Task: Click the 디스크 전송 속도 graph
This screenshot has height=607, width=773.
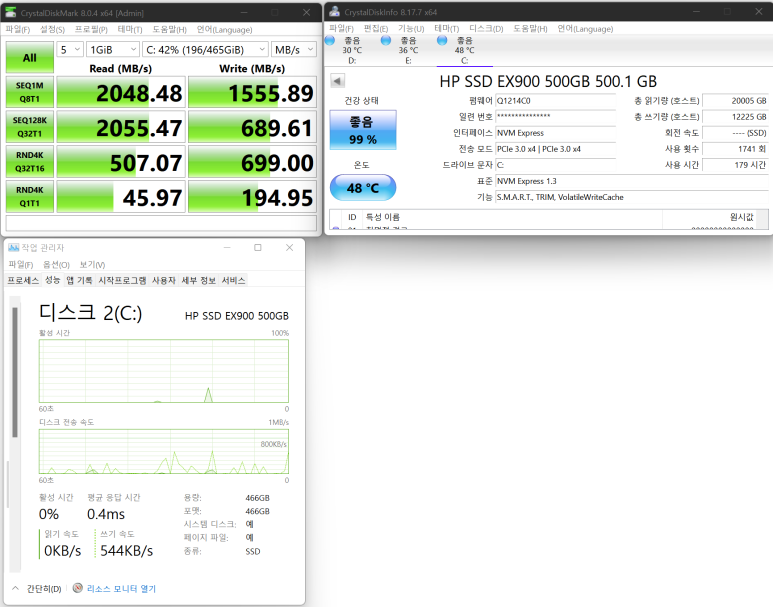Action: click(x=164, y=452)
